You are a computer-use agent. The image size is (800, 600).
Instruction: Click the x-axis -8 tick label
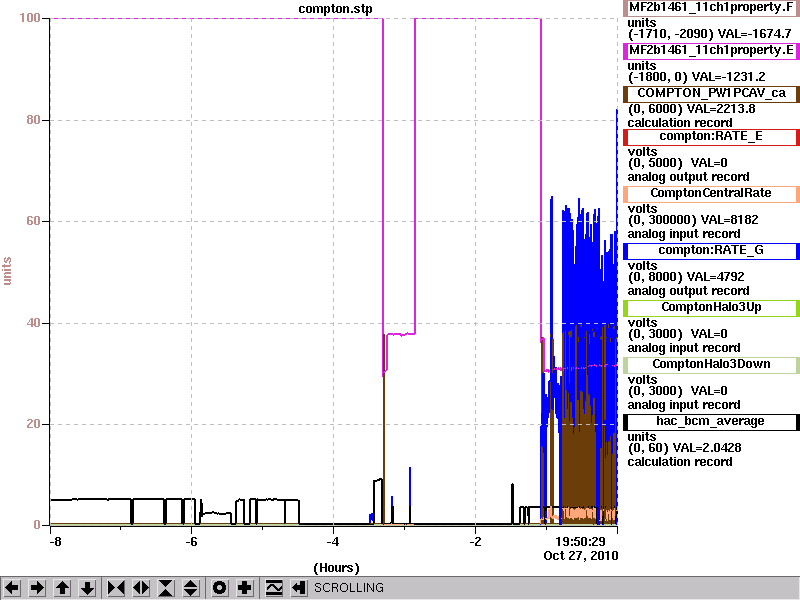54,541
